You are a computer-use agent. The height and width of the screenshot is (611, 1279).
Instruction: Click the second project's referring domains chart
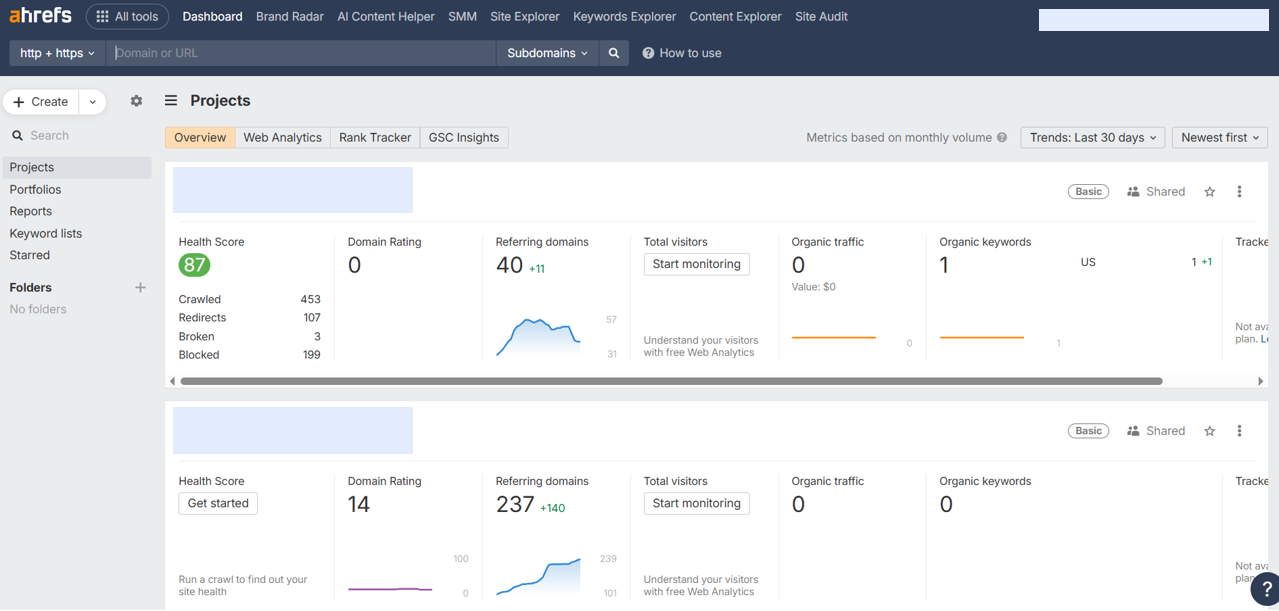point(538,577)
